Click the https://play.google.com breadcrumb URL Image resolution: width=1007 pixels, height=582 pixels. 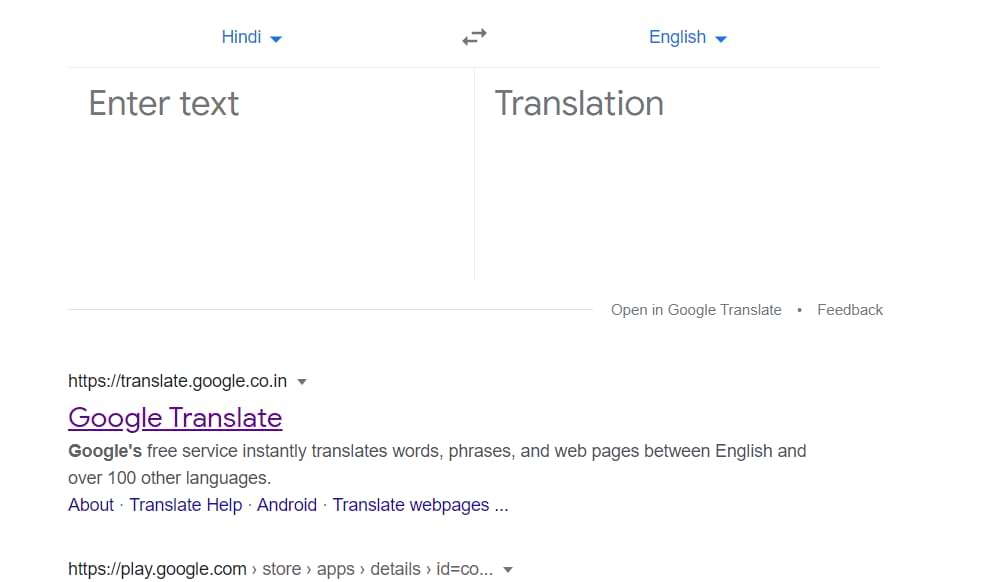click(281, 569)
